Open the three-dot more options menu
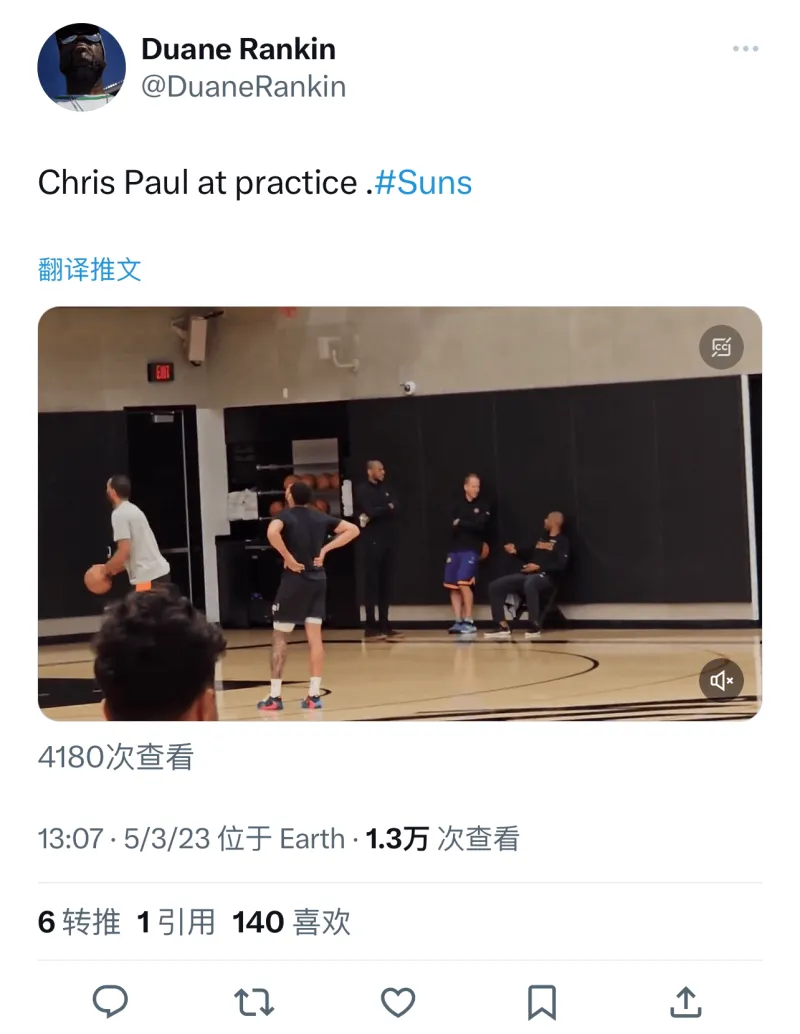 point(745,49)
